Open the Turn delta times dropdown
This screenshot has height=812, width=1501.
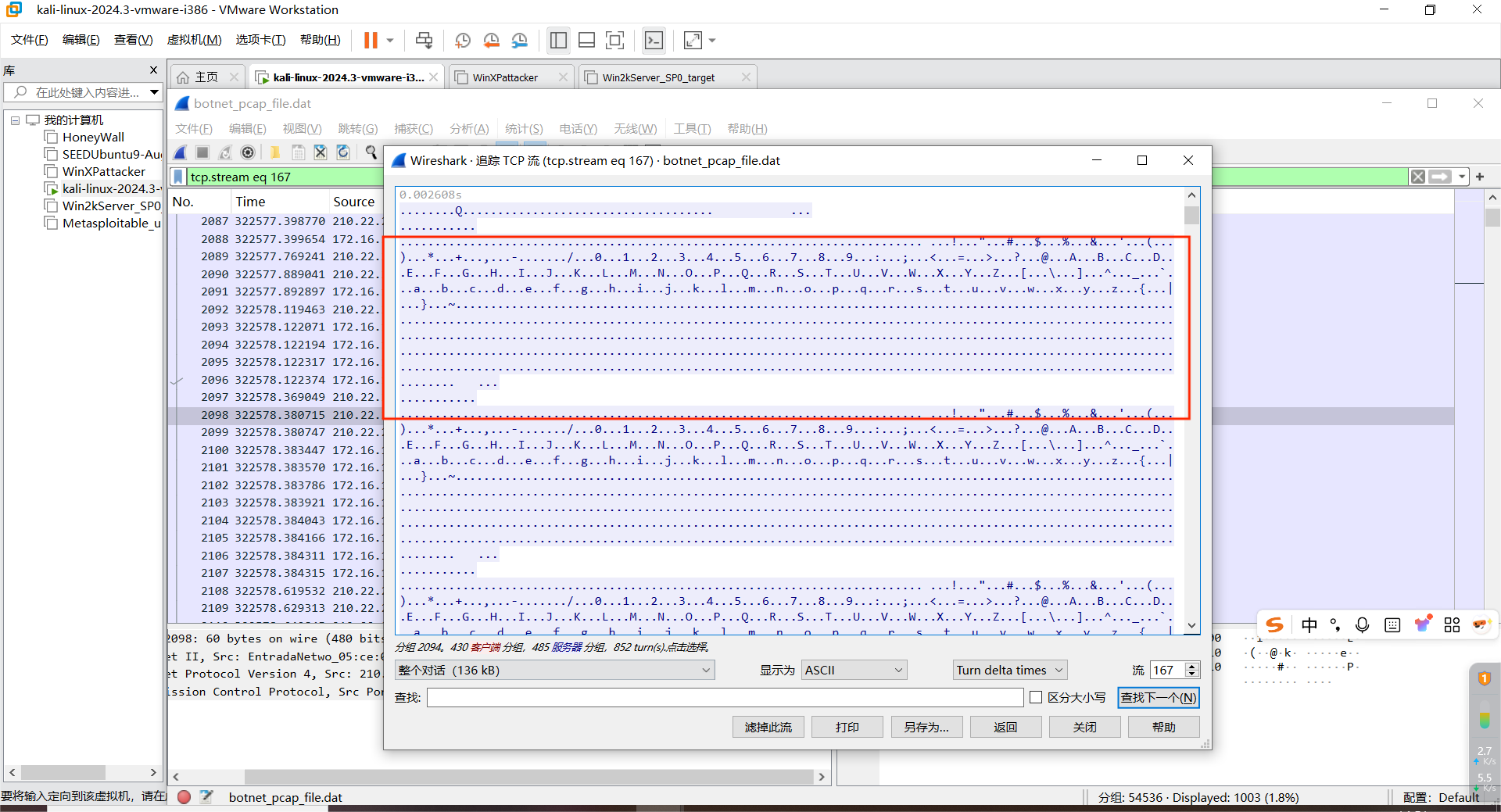coord(1010,671)
